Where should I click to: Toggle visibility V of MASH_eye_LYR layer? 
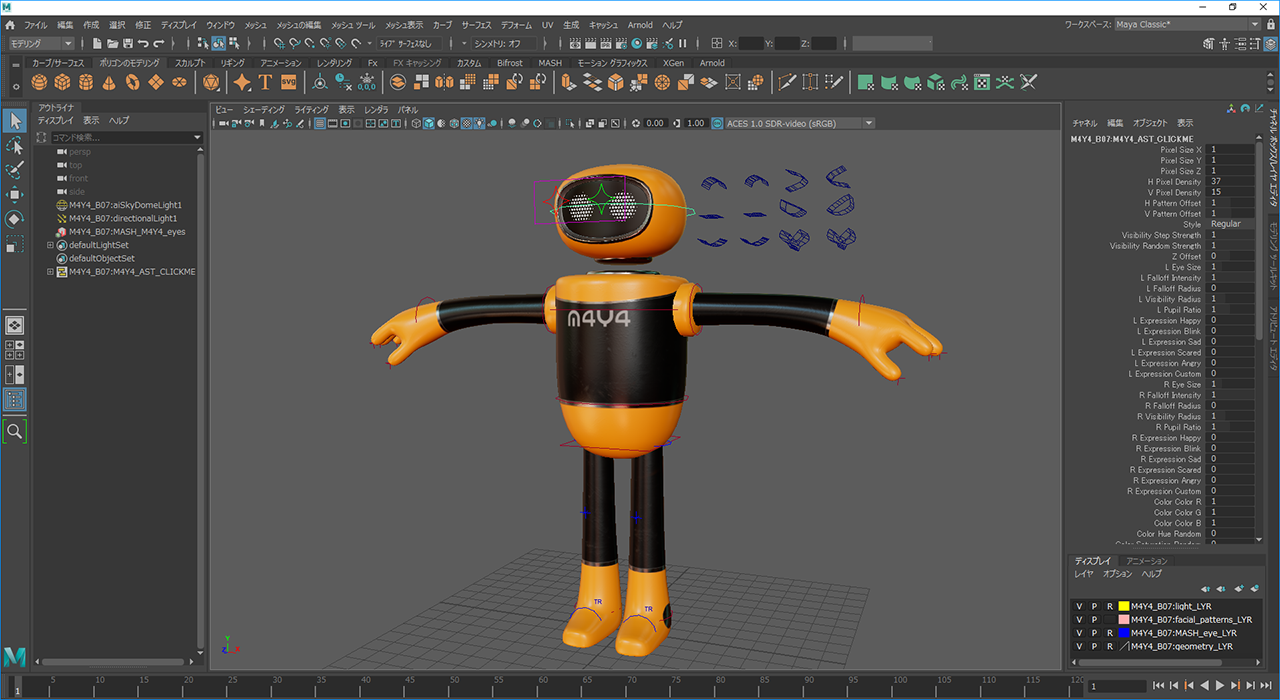[x=1079, y=633]
